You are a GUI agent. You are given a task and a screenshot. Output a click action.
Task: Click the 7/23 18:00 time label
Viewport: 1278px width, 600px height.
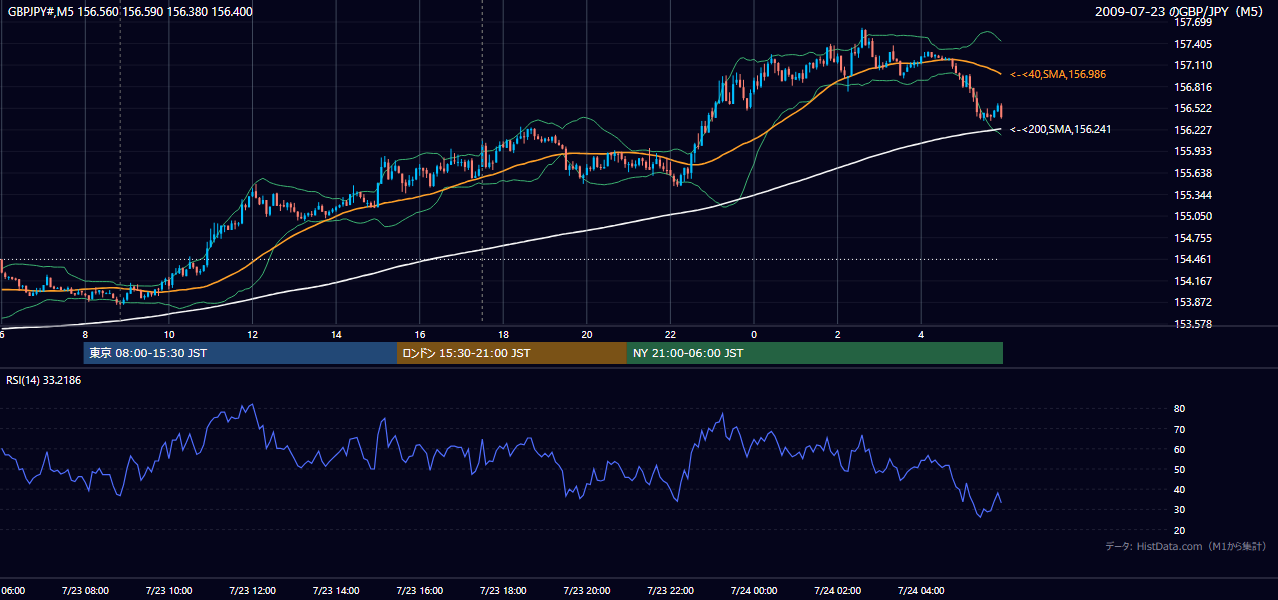coord(502,591)
